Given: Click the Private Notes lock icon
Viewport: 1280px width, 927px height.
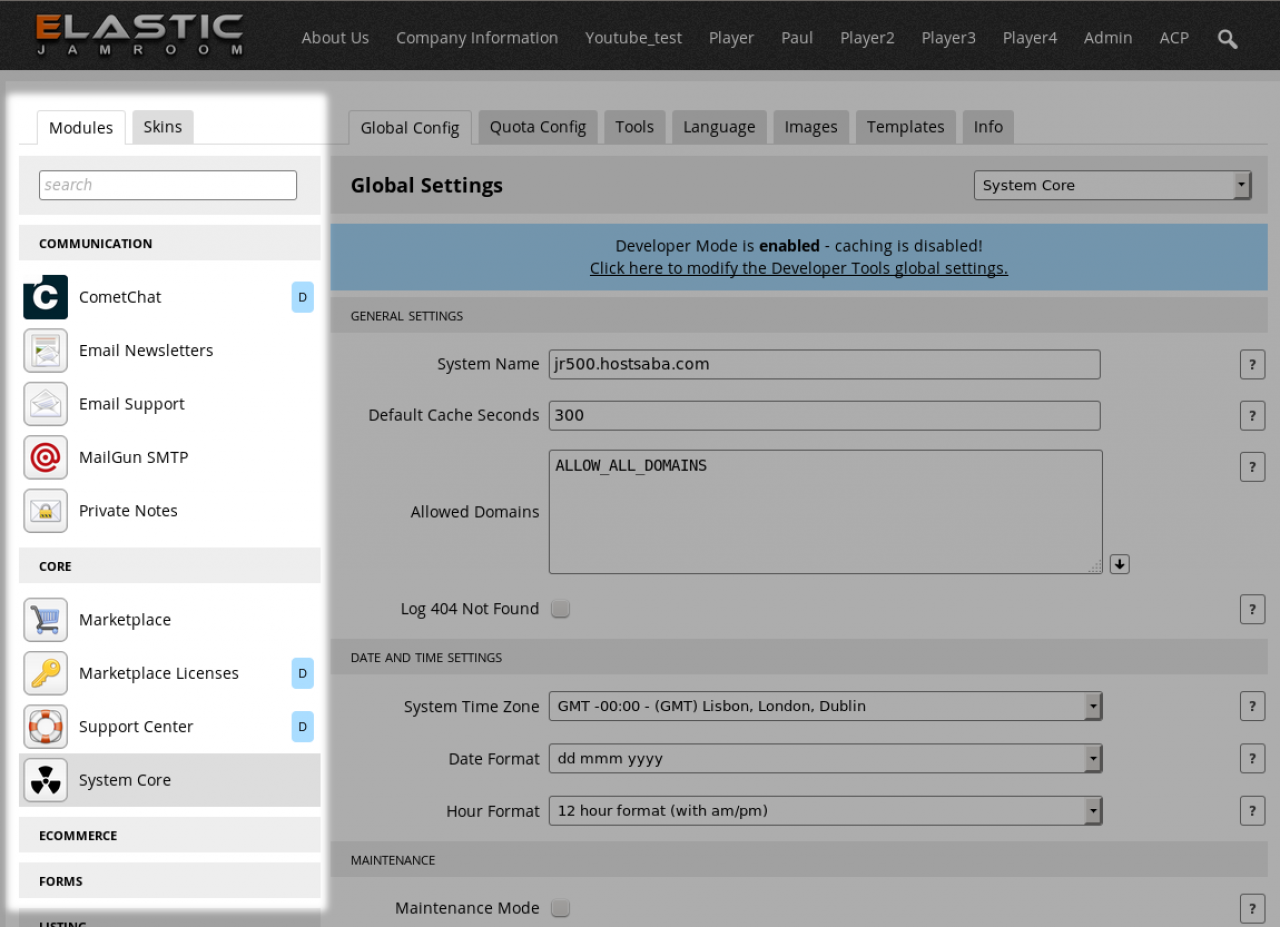Looking at the screenshot, I should tap(46, 511).
